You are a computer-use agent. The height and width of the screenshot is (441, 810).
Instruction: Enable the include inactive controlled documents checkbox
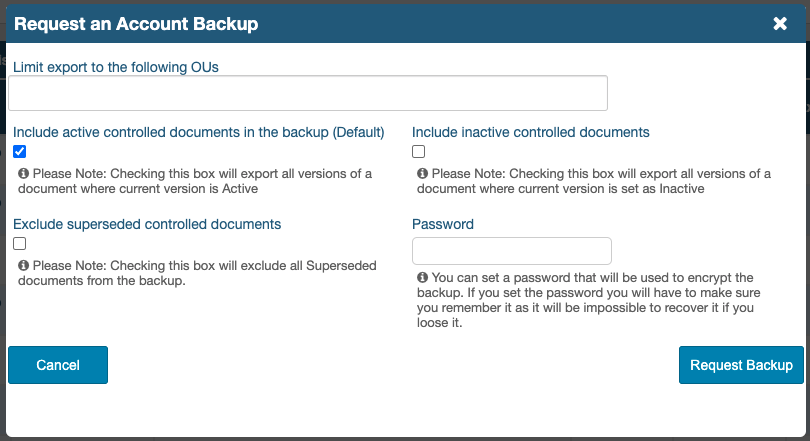coord(419,152)
